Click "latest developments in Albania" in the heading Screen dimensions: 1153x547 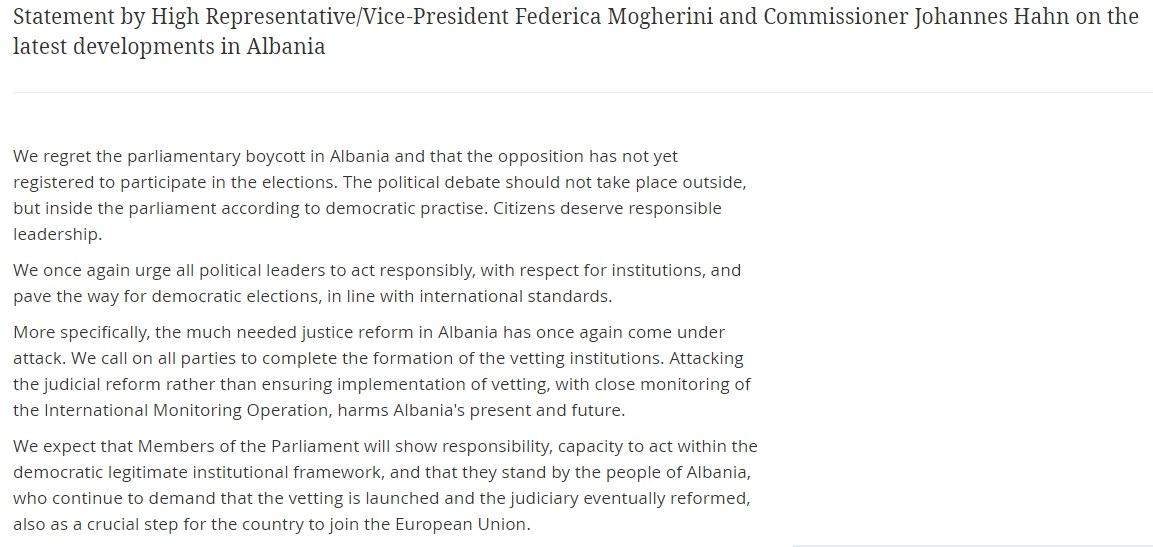169,46
